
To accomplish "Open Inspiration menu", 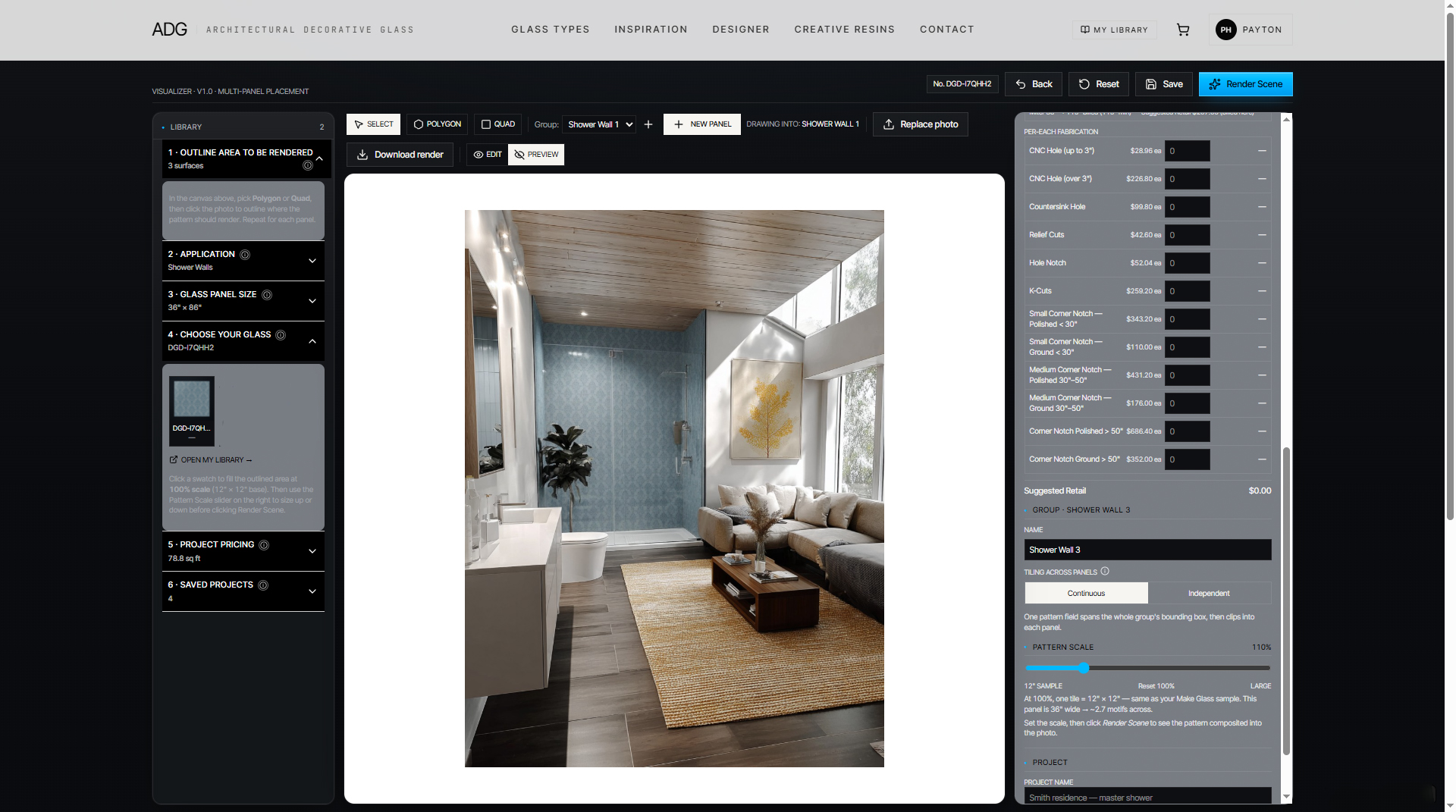I will coord(651,30).
